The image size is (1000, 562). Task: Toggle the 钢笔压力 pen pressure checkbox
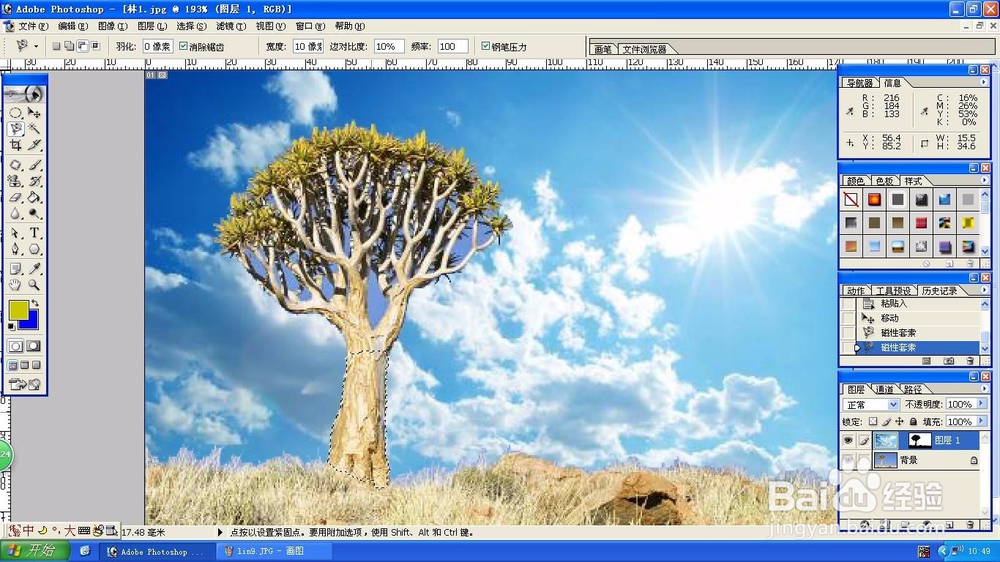[485, 46]
